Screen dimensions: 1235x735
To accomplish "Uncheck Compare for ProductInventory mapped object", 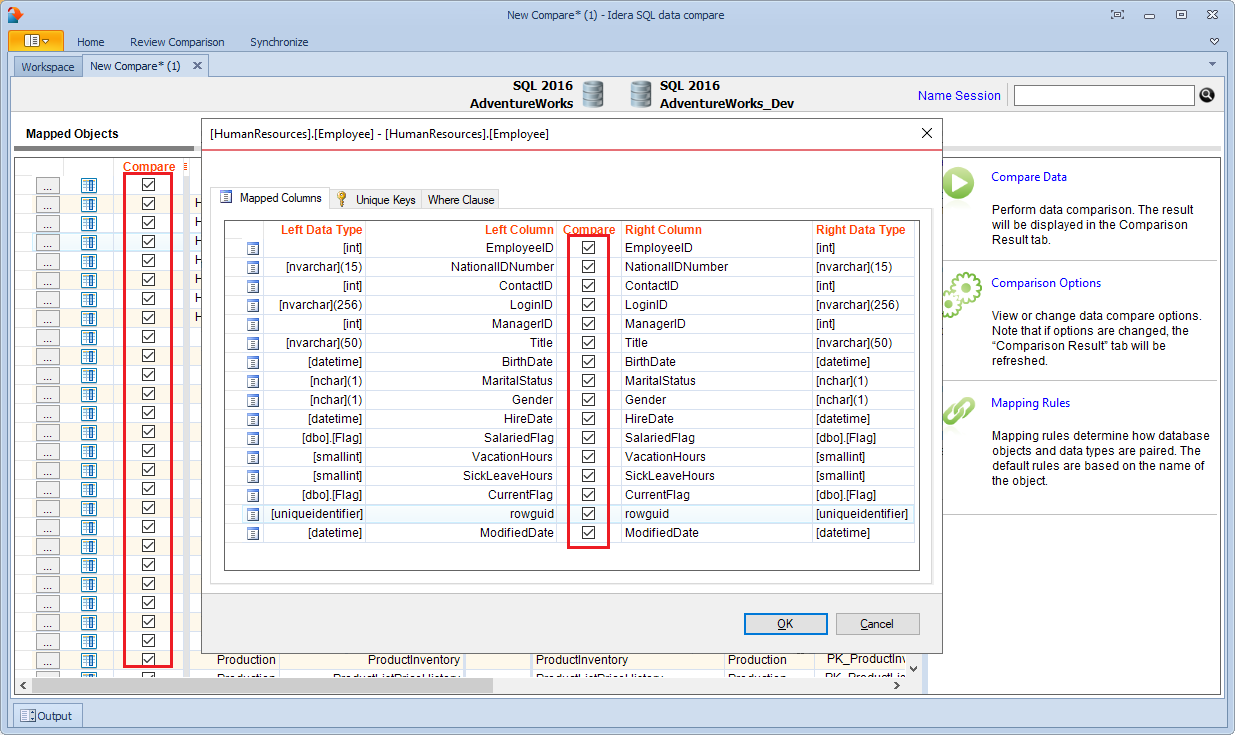I will [148, 659].
